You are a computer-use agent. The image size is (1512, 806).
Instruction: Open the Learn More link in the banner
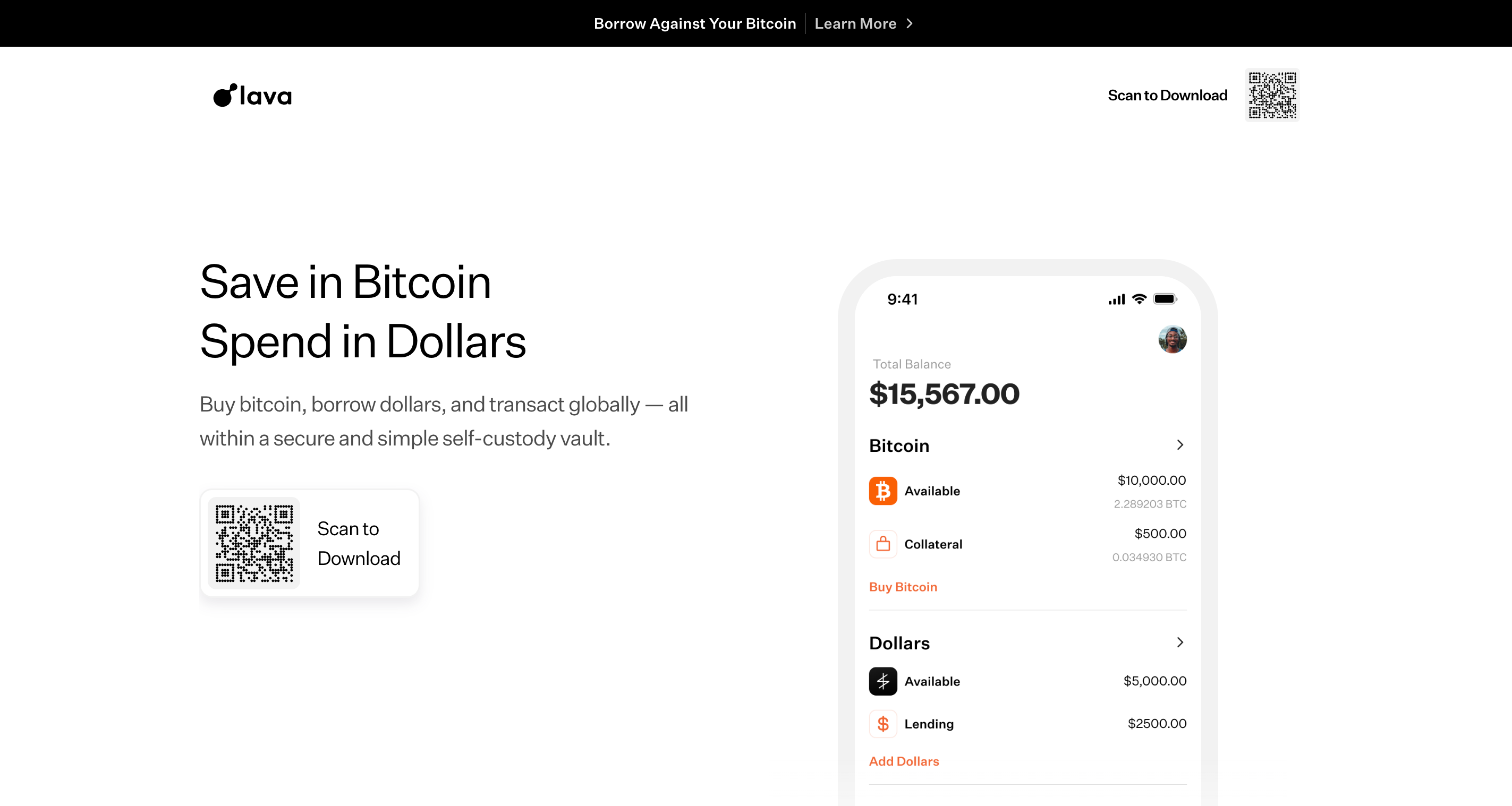pos(855,23)
